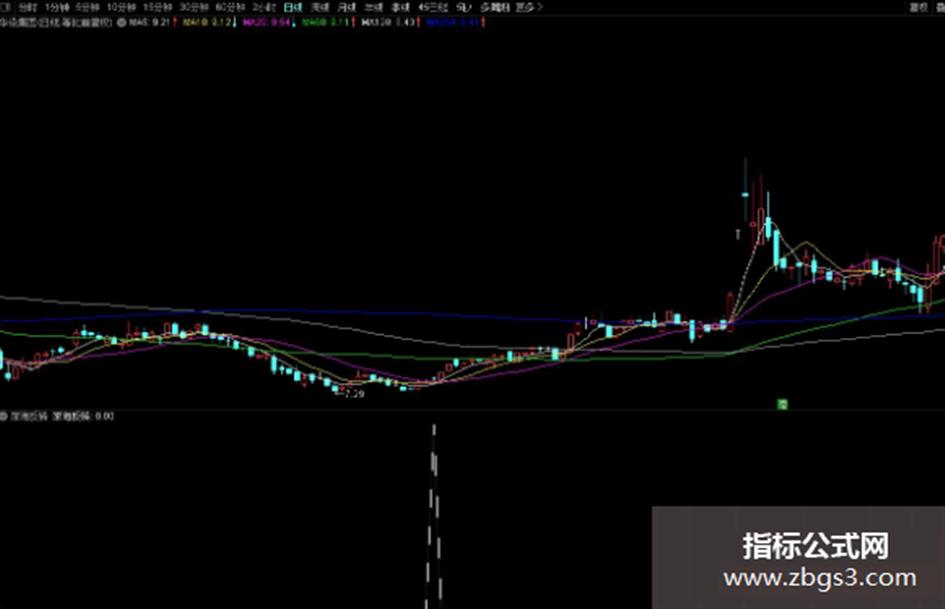The image size is (945, 609).
Task: Click the small square icon before 分时
Action: click(5, 7)
